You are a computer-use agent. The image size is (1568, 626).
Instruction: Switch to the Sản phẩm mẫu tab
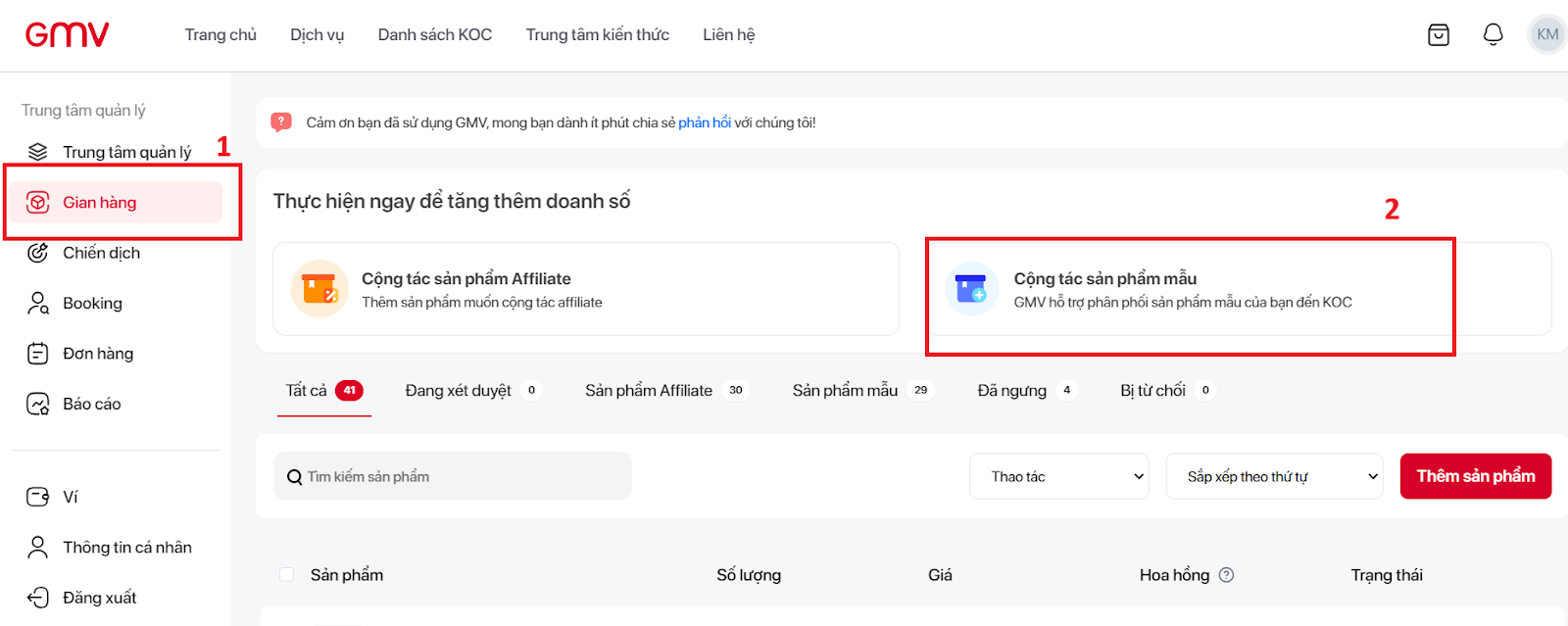(862, 390)
